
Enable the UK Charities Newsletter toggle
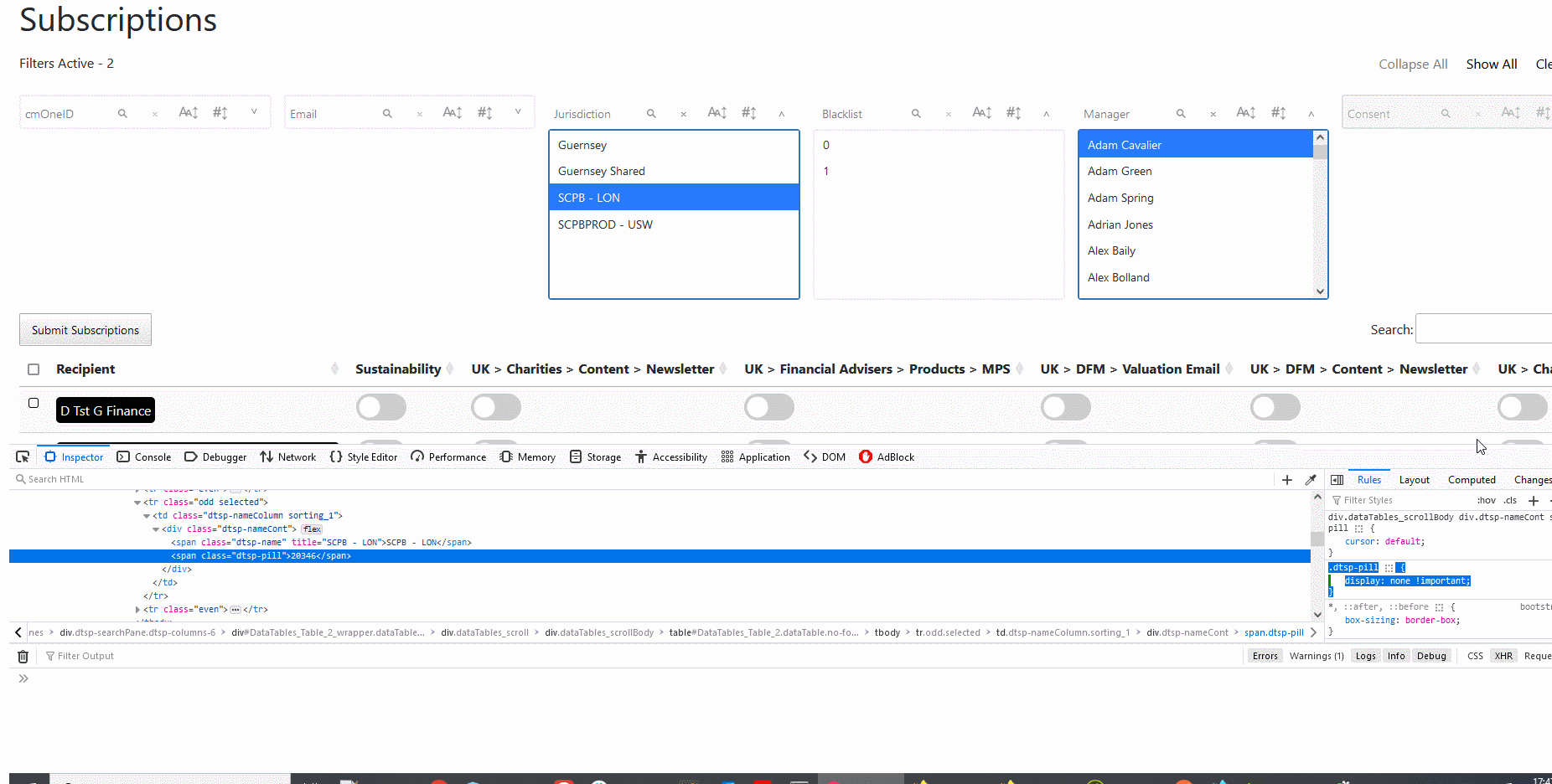[x=496, y=407]
